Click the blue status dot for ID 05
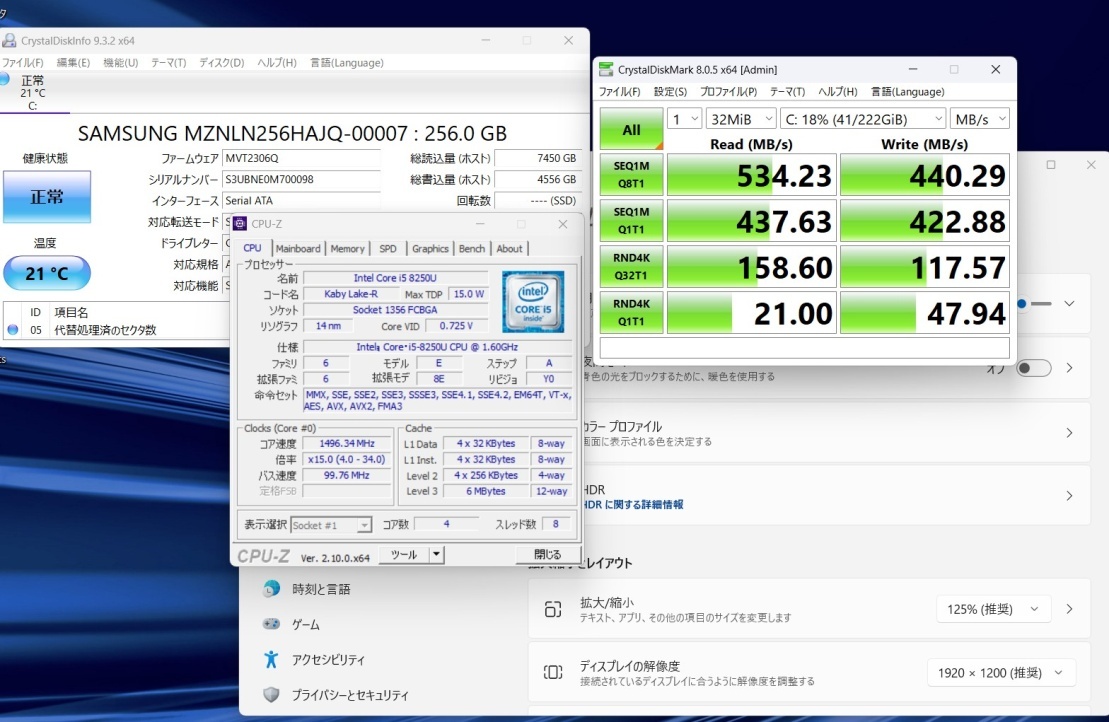 (x=13, y=330)
